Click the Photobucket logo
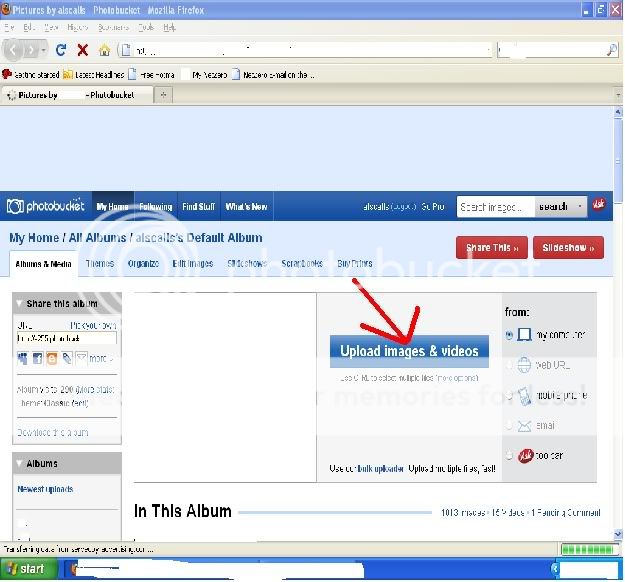The image size is (625, 582). point(46,206)
